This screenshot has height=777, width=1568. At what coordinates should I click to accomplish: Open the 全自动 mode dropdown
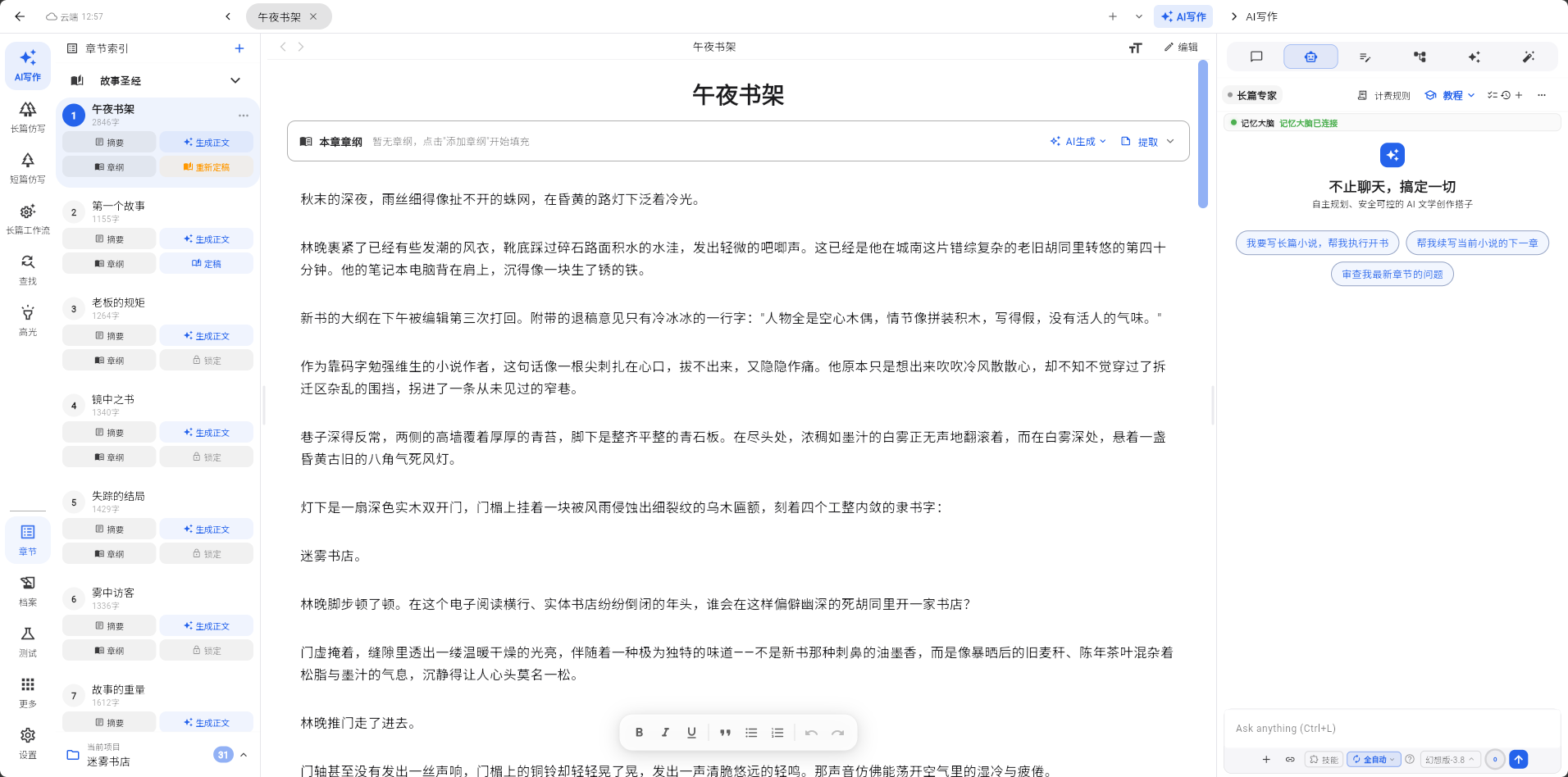pos(1374,759)
